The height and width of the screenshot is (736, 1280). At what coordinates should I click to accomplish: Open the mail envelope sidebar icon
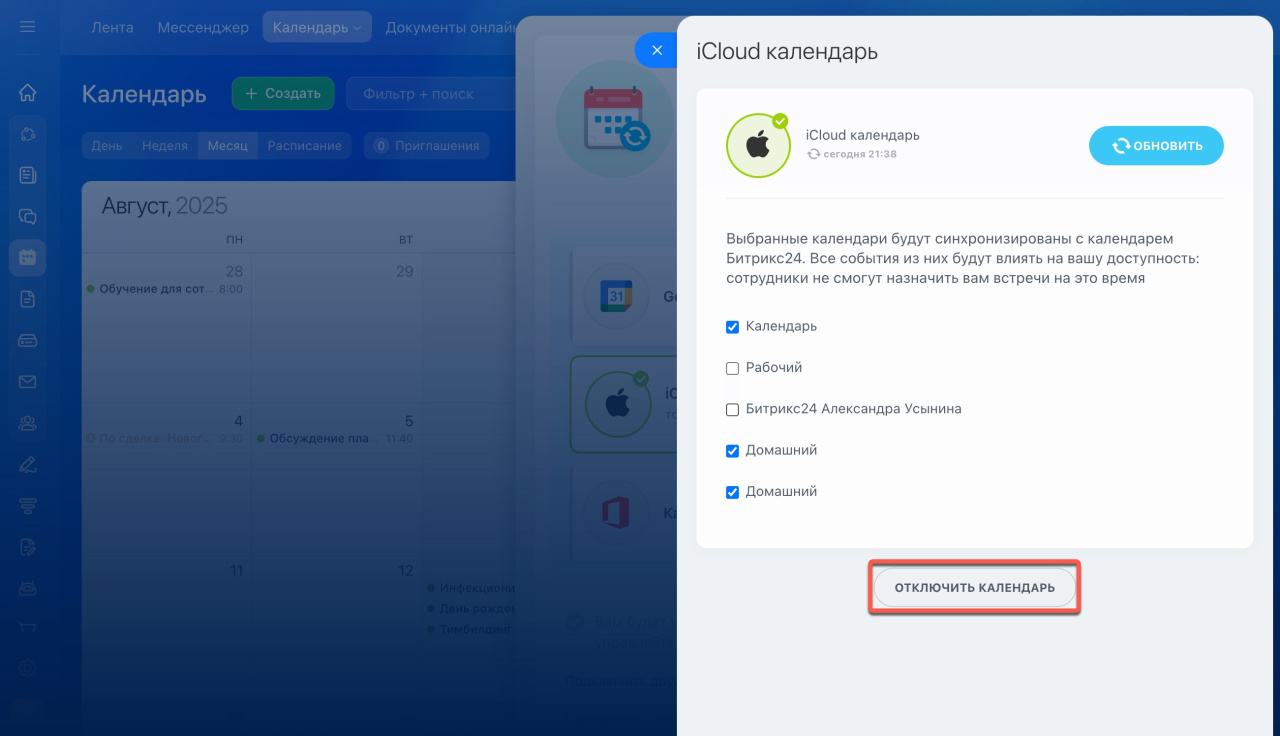[27, 382]
